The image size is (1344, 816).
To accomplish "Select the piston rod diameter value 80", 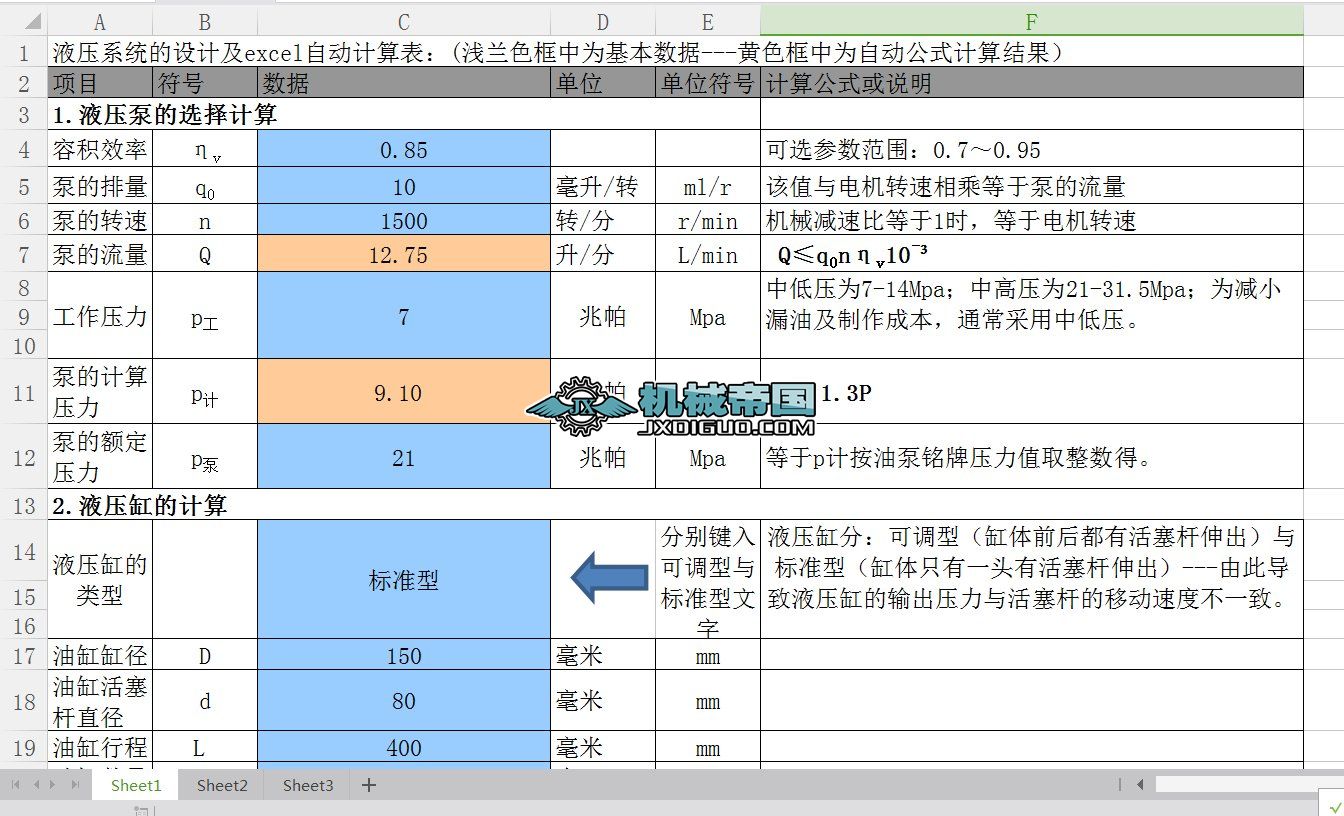I will [x=404, y=701].
